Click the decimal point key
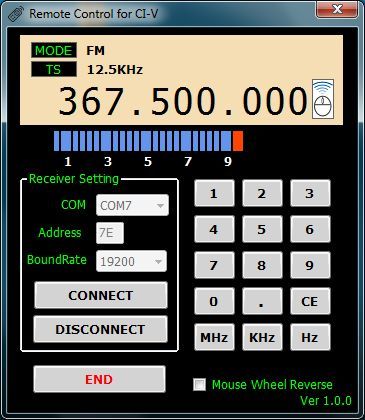The height and width of the screenshot is (420, 365). click(x=262, y=301)
